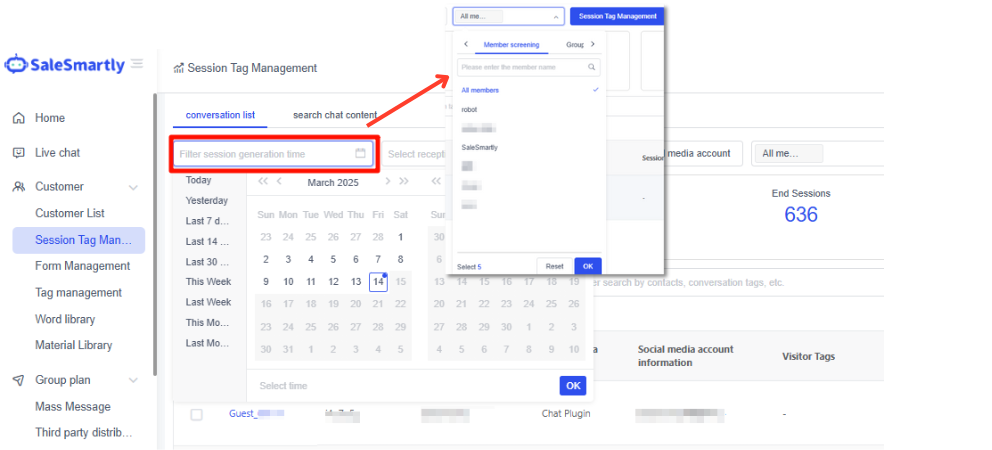Choose the robot member option

pos(469,109)
